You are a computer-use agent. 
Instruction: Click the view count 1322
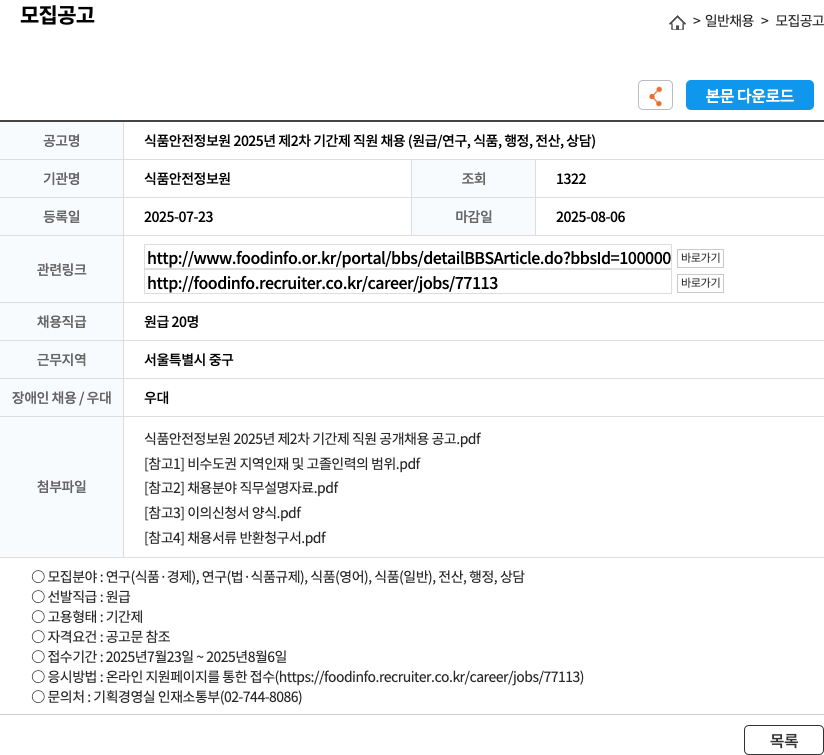coord(571,179)
